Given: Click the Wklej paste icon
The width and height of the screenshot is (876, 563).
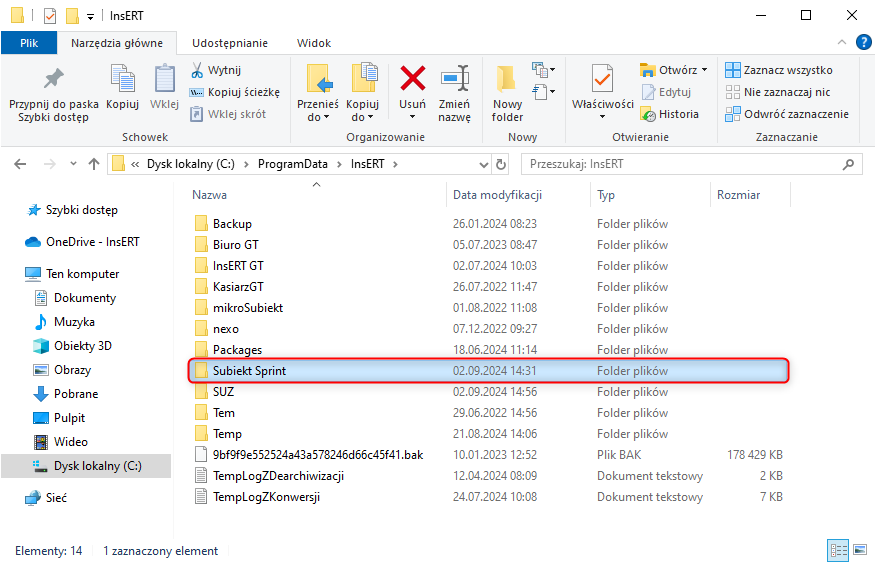Looking at the screenshot, I should coord(164,79).
